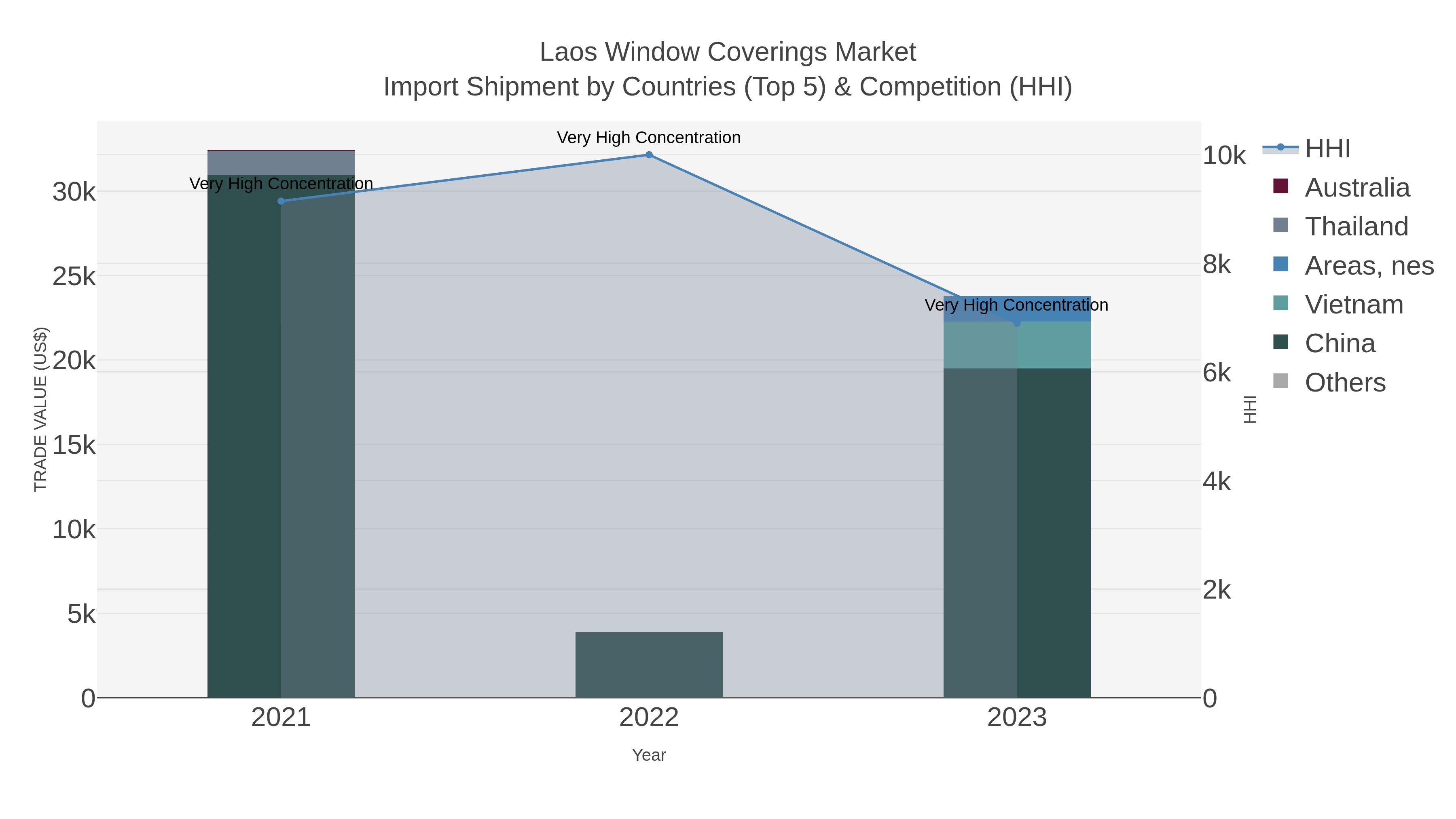Screen dimensions: 1456x819
Task: Click the 2022 x-axis label
Action: tap(649, 718)
